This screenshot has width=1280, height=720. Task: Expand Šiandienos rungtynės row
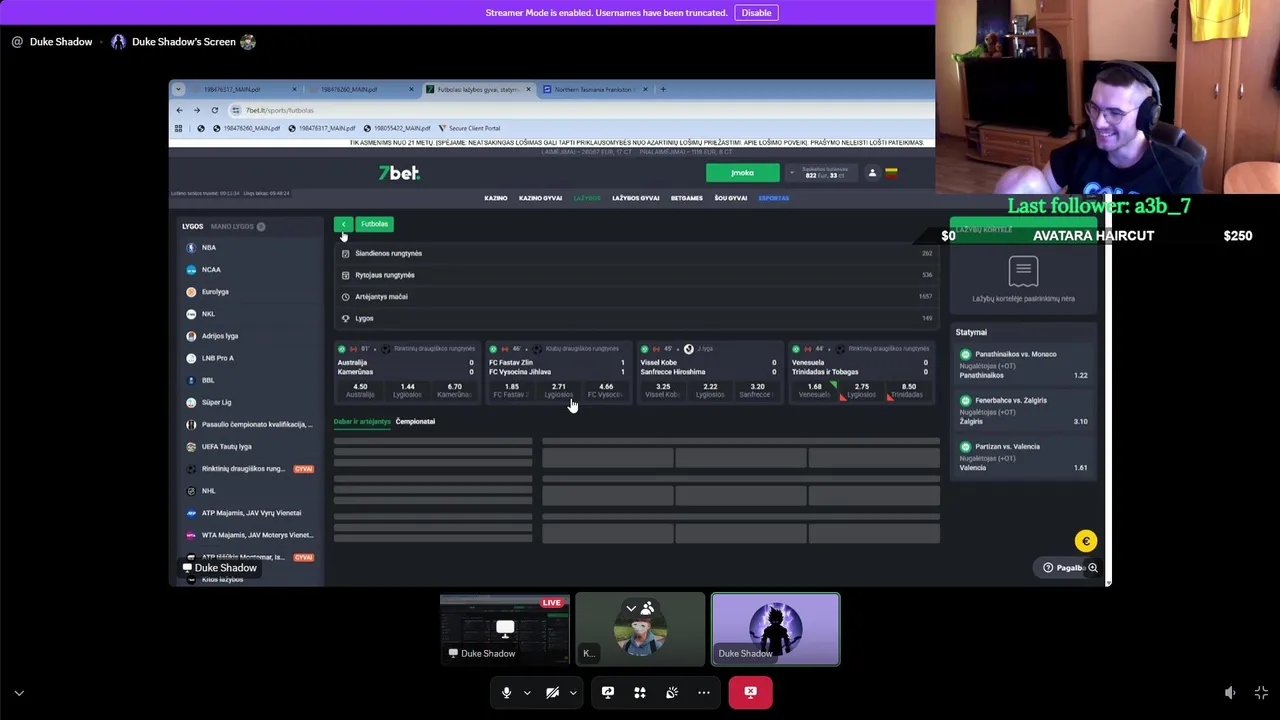636,253
